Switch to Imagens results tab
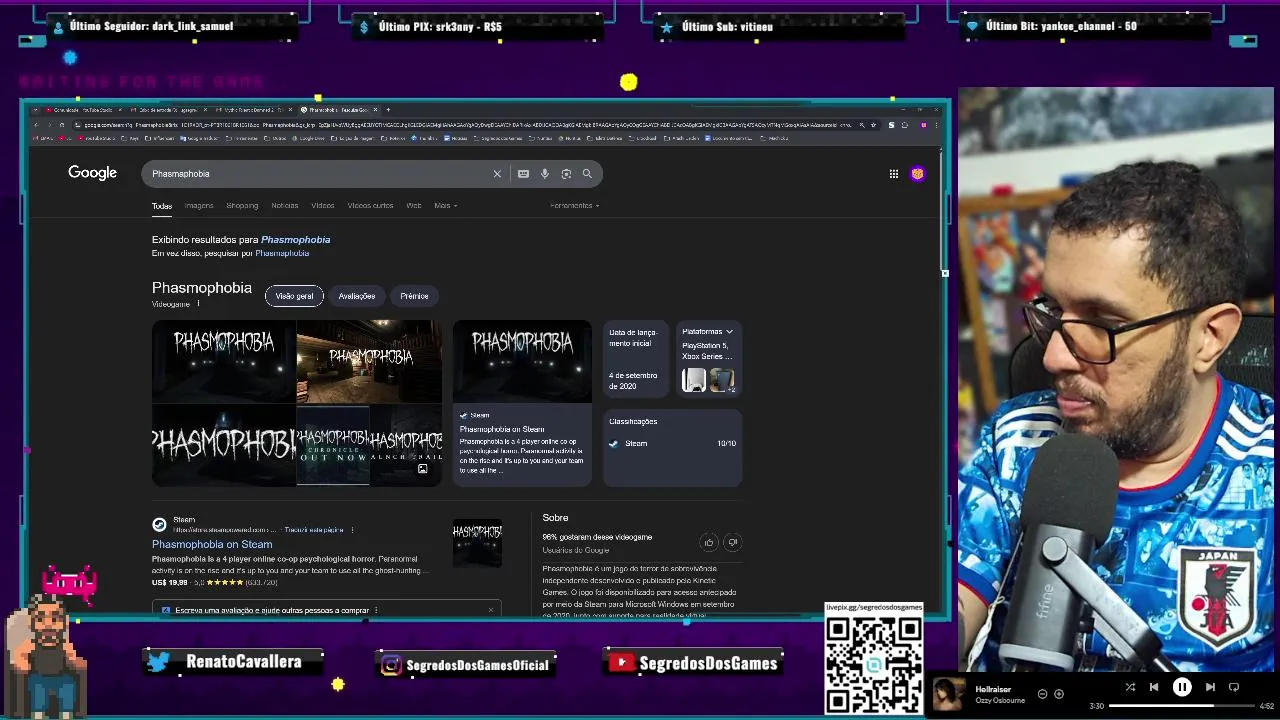 (199, 206)
